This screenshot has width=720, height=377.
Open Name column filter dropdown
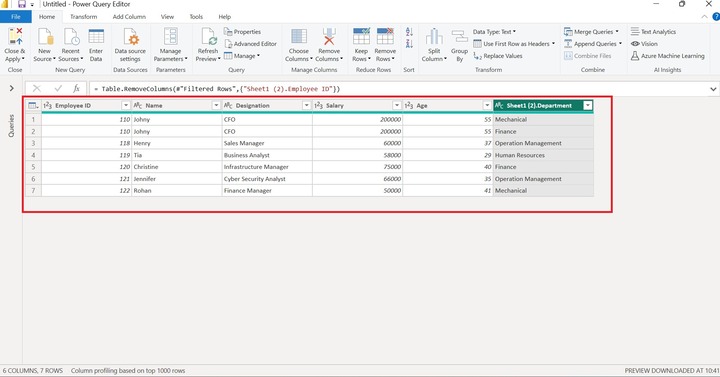point(216,106)
